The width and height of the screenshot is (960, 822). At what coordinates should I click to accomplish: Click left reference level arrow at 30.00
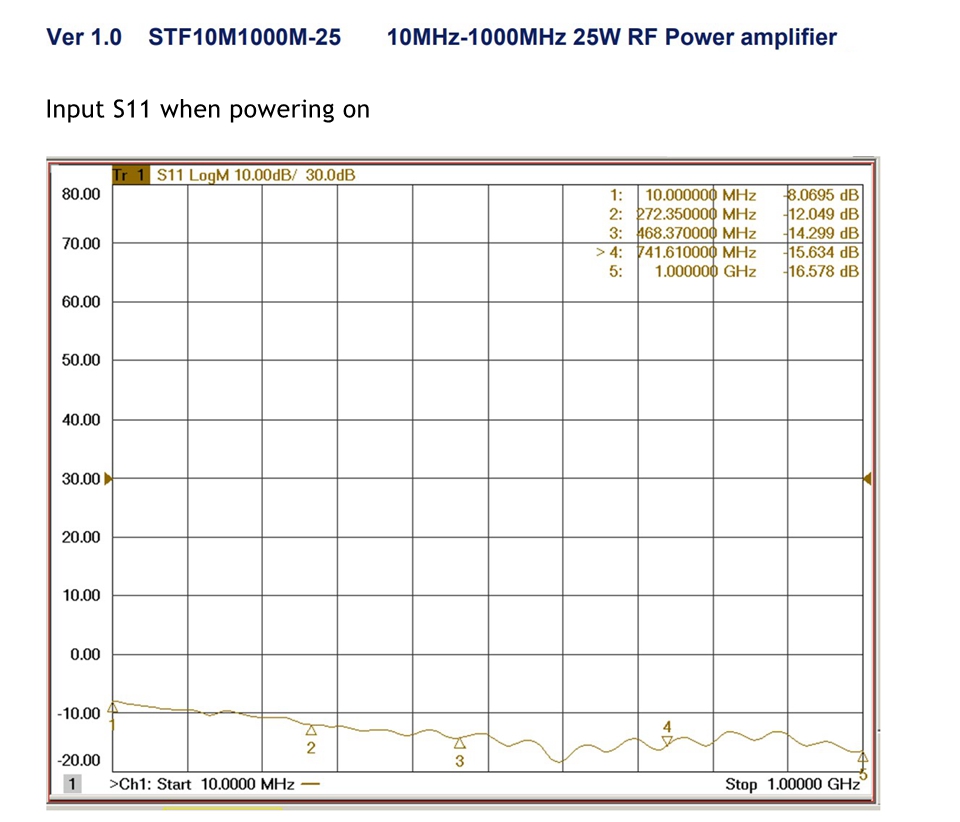(x=108, y=479)
